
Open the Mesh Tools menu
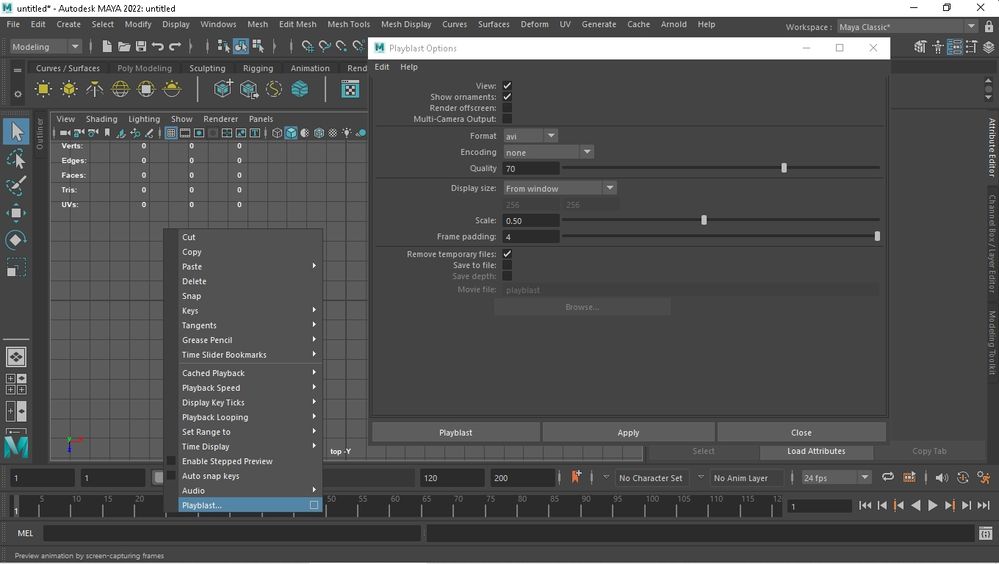click(349, 24)
